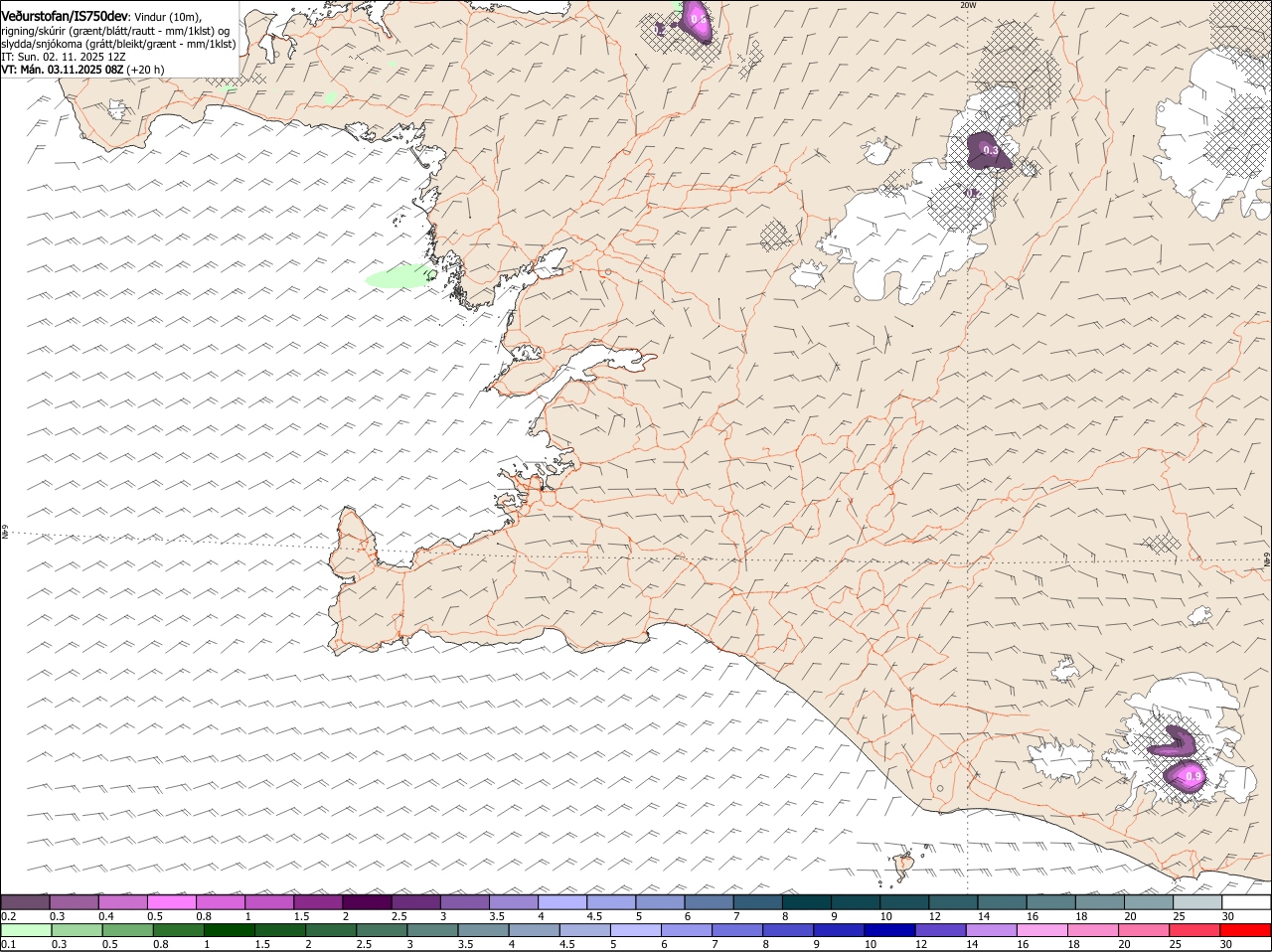This screenshot has width=1272, height=952.
Task: Select lower legend swatch between 0.1 and 0.3
Action: [26, 930]
